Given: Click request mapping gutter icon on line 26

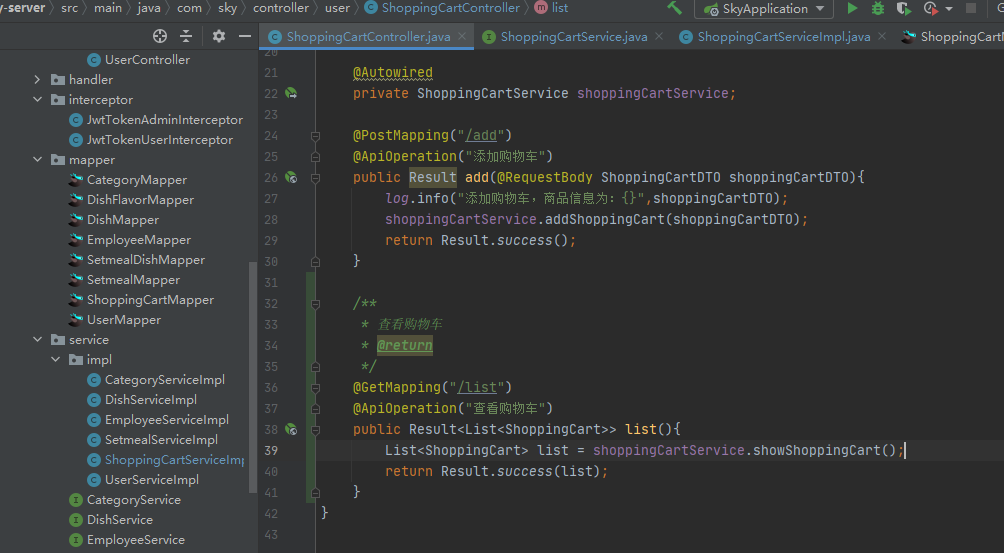Looking at the screenshot, I should click(291, 177).
